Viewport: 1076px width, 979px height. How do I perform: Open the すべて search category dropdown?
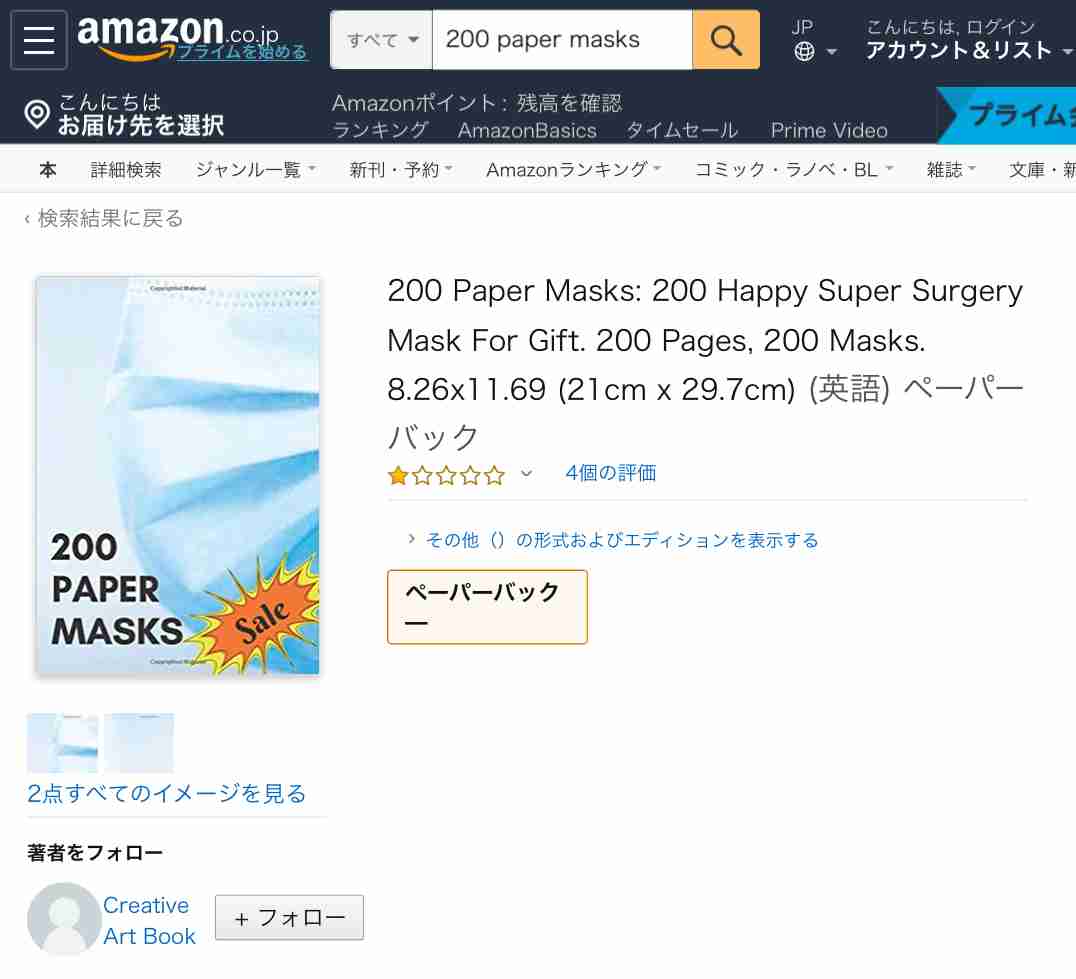[382, 40]
